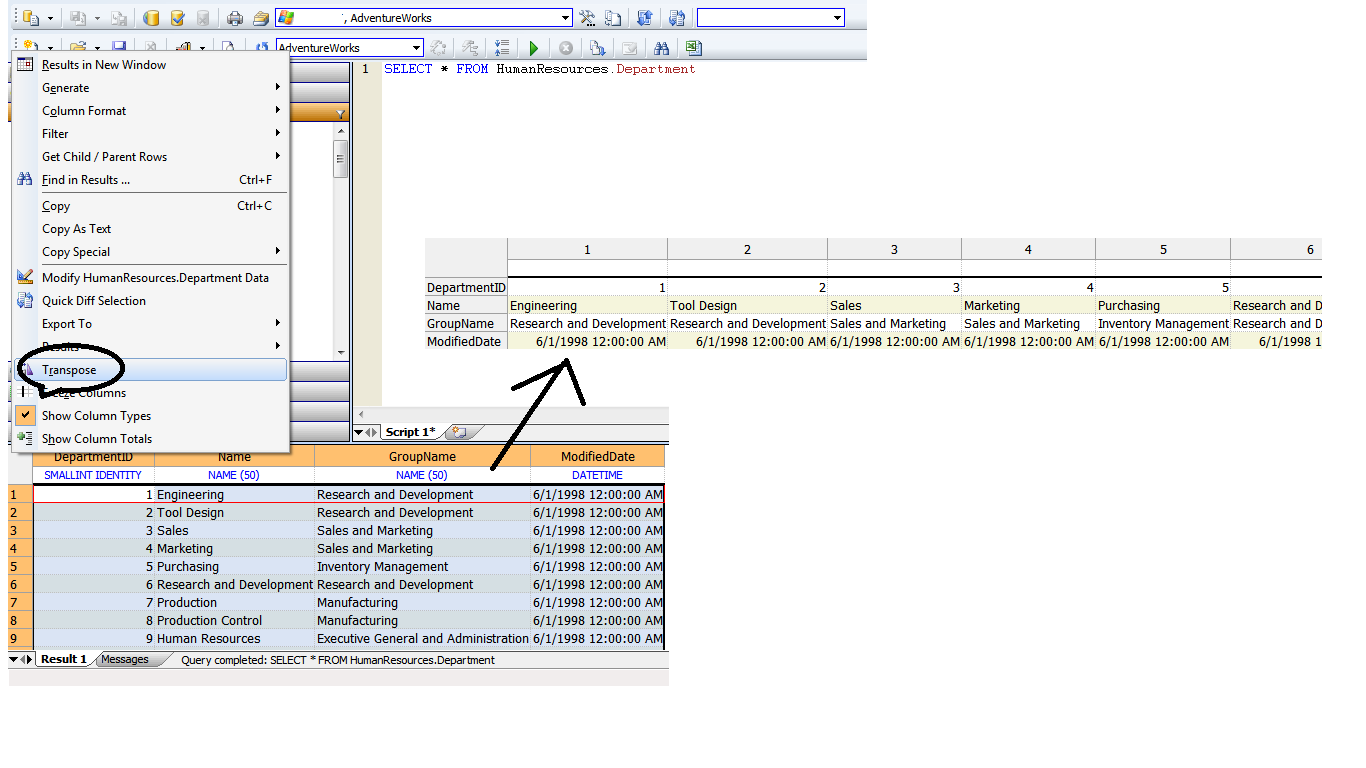1366x768 pixels.
Task: Disable Show Column Types
Action: (95, 416)
